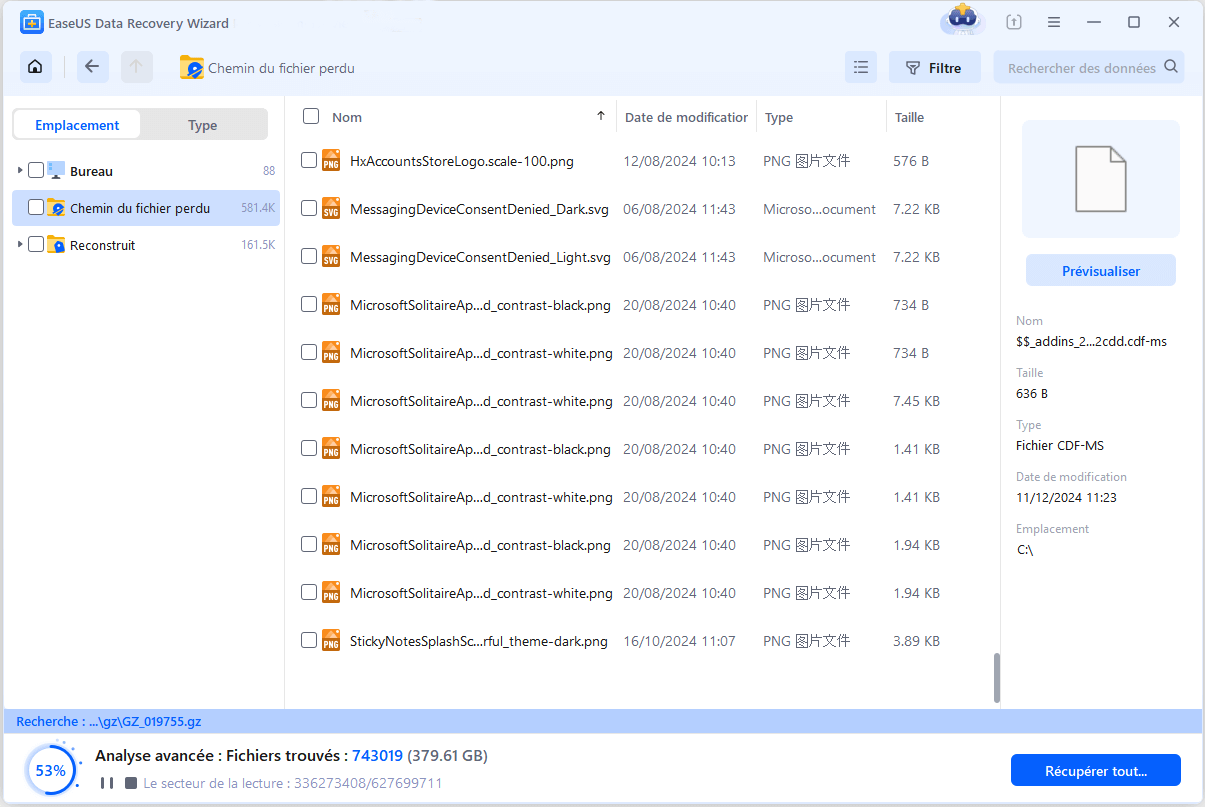Click PNG icon of HxAccountsStoreLogo.scale-100.png
Image resolution: width=1205 pixels, height=807 pixels.
pyautogui.click(x=331, y=161)
